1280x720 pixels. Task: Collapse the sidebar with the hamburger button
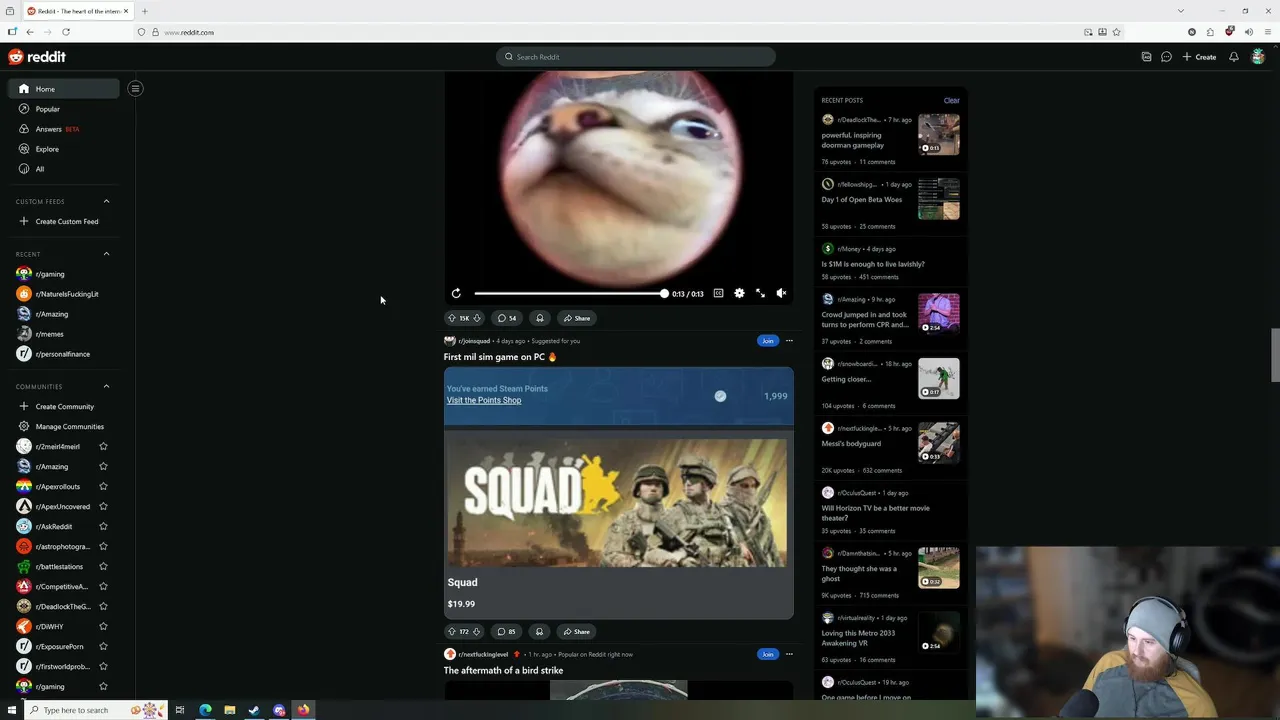tap(135, 88)
